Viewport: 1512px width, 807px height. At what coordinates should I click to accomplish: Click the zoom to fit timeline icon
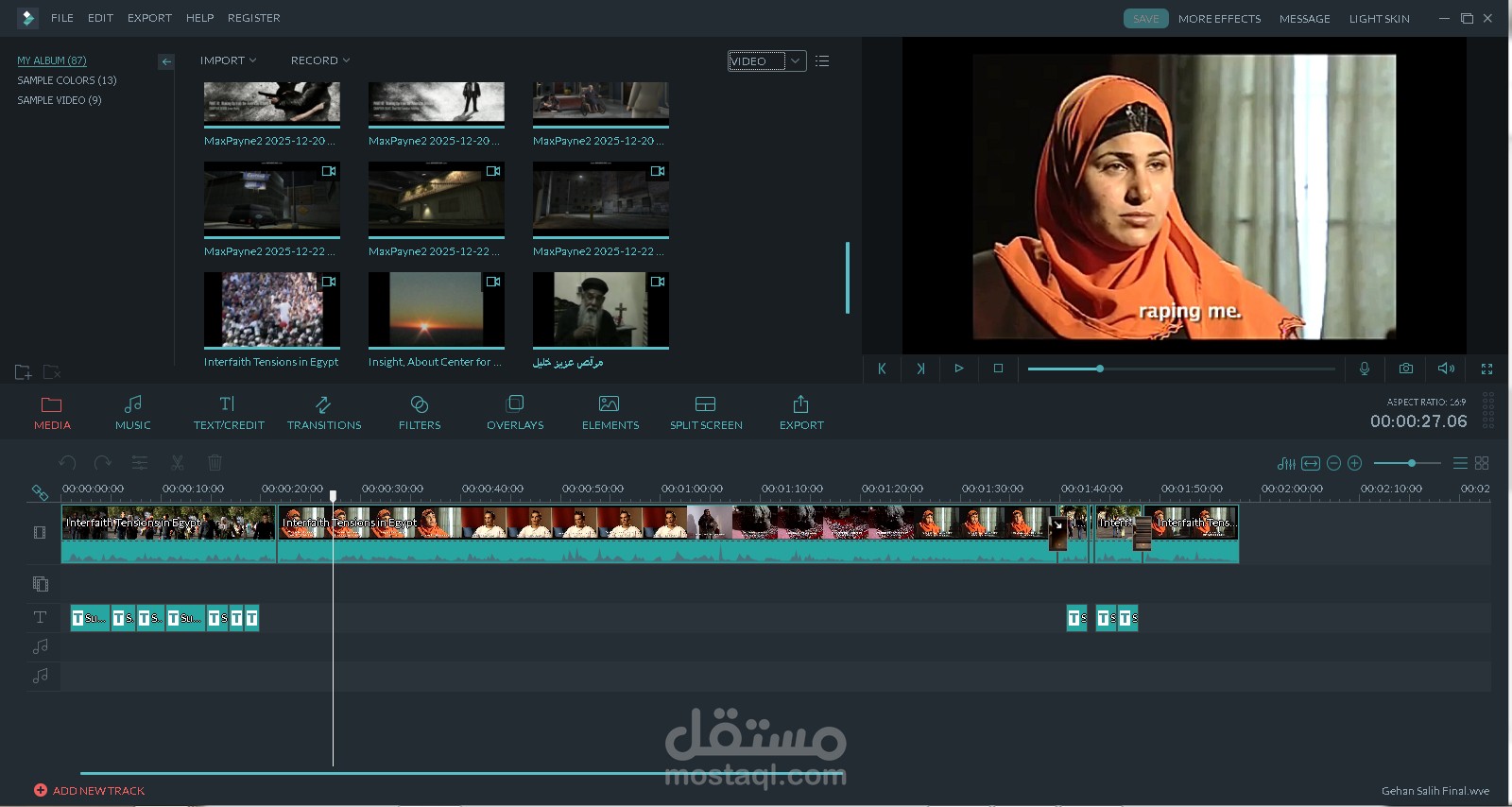pyautogui.click(x=1311, y=463)
